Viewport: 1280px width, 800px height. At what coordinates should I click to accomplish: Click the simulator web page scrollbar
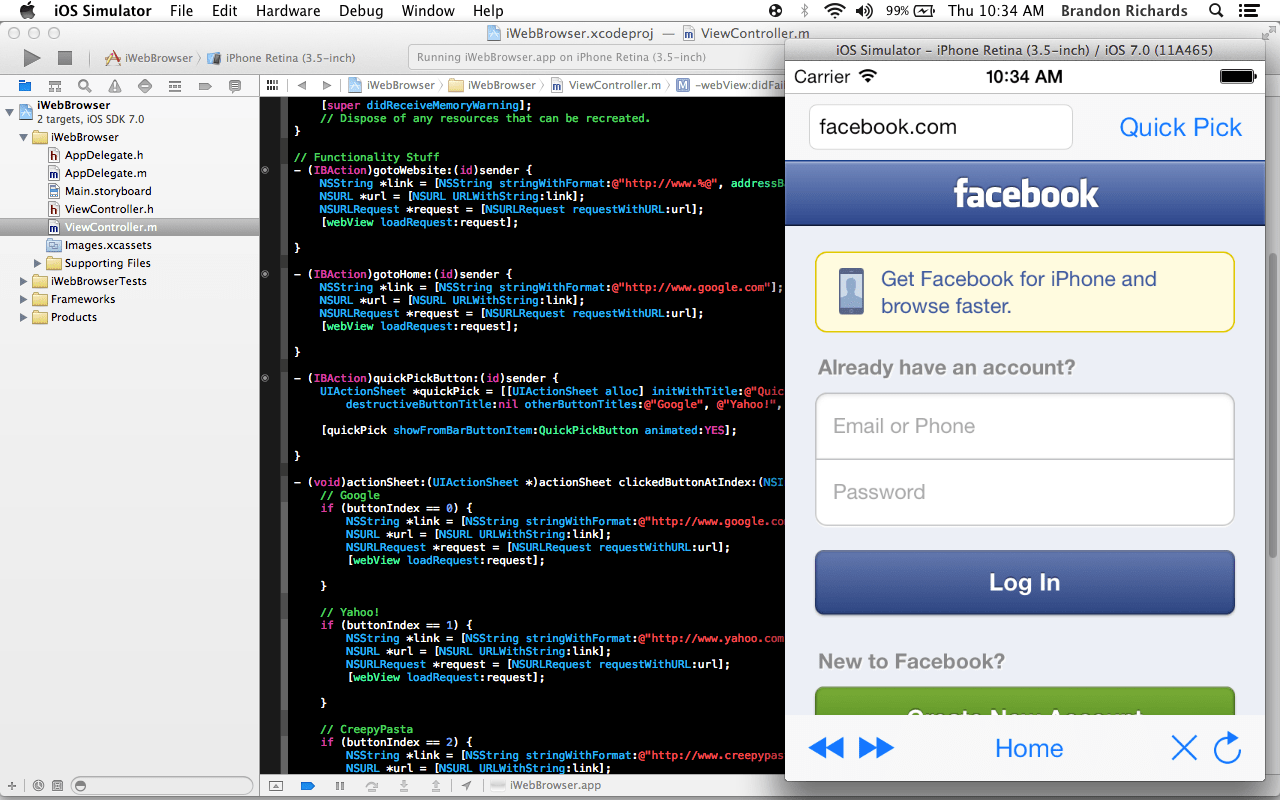tap(1273, 404)
